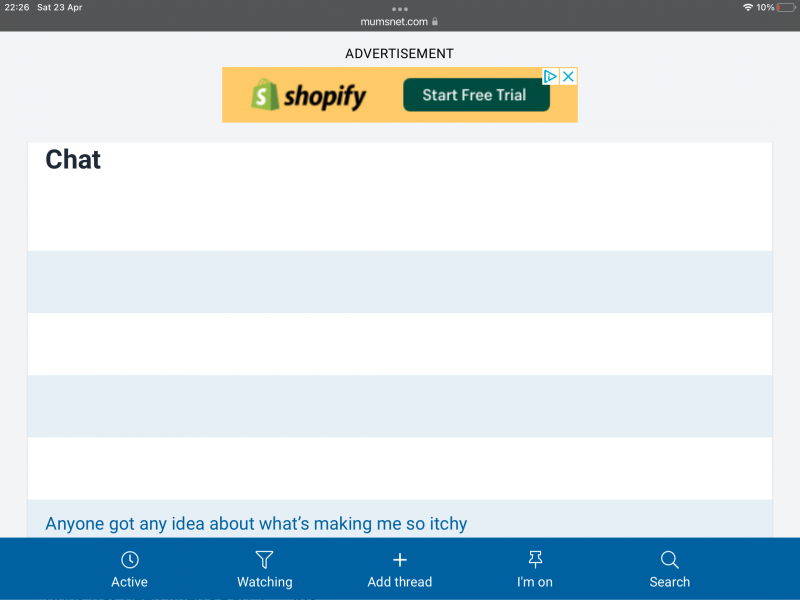Click the AdChoices triangle icon
The height and width of the screenshot is (600, 800).
pyautogui.click(x=550, y=76)
